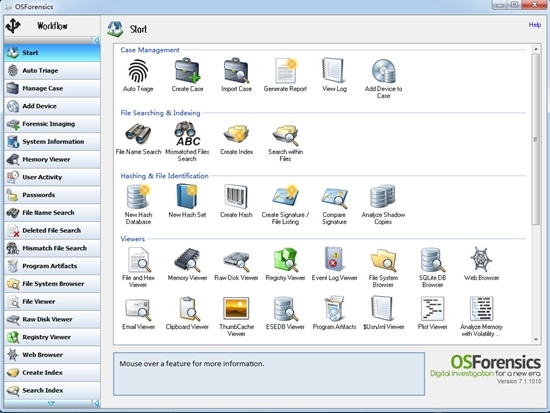Screen dimensions: 550x413
Task: Open the View Log notebook icon
Action: pyautogui.click(x=333, y=71)
